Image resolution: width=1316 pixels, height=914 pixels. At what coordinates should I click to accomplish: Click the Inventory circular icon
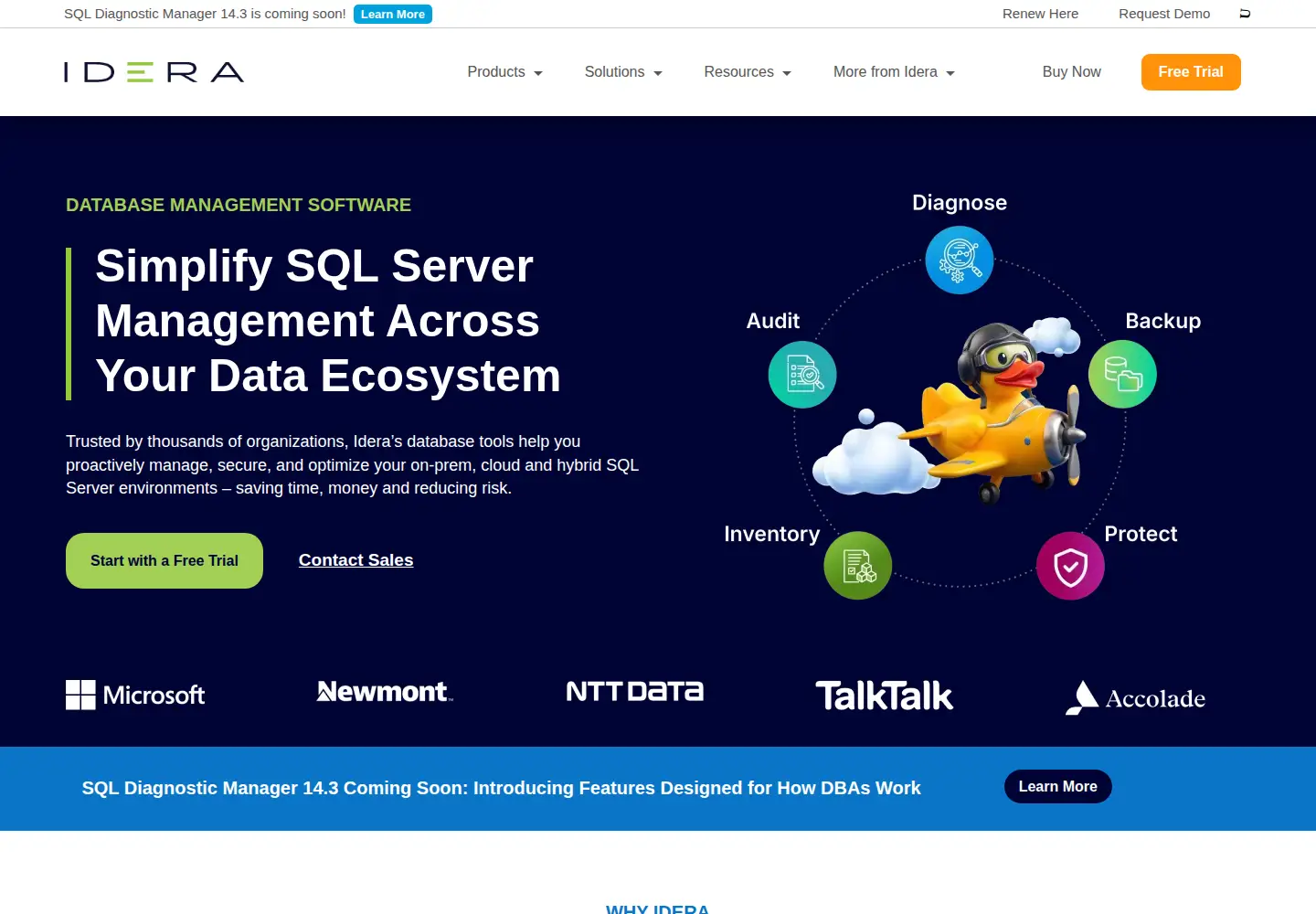(x=857, y=566)
